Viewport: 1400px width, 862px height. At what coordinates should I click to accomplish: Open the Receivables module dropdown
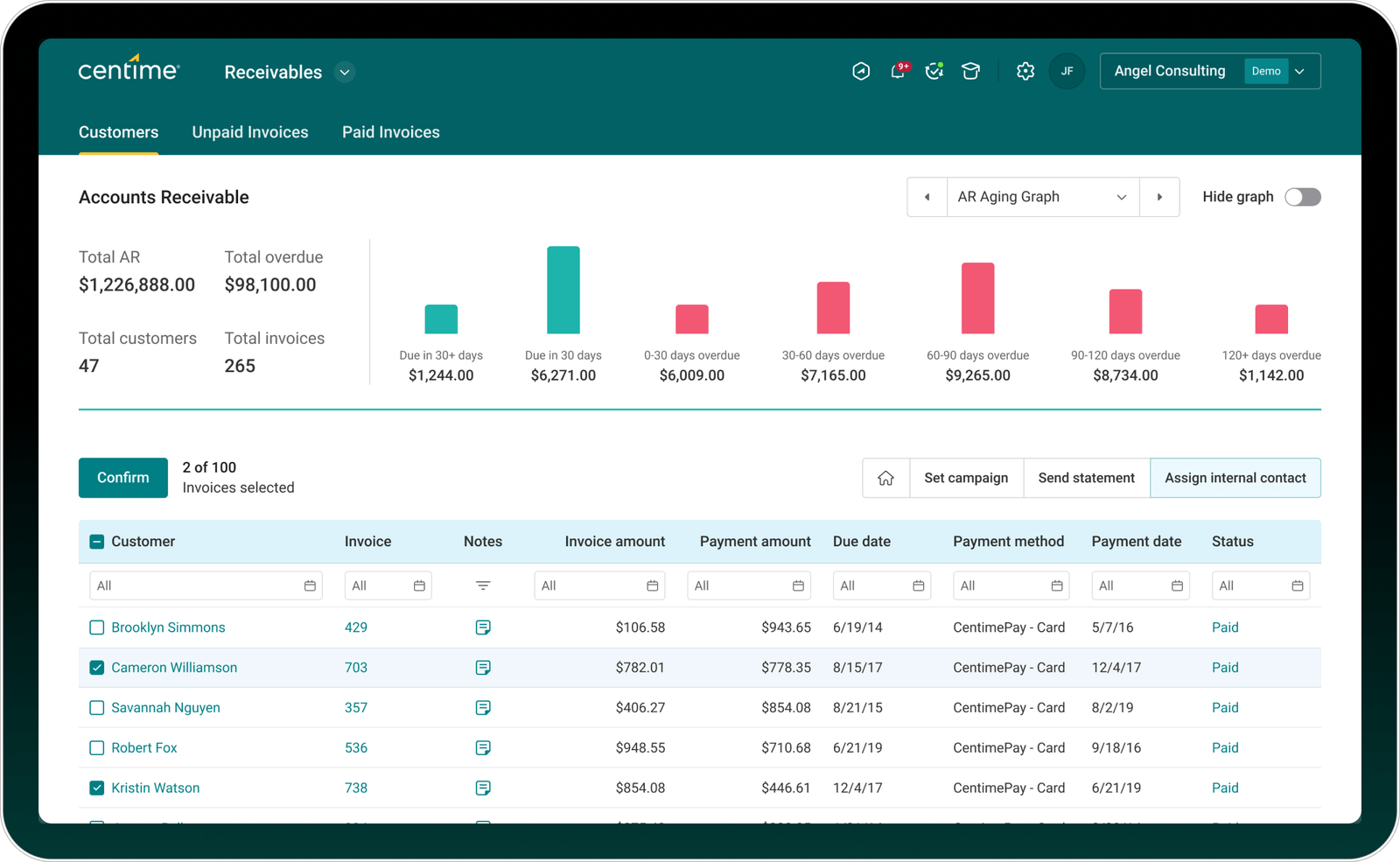pyautogui.click(x=344, y=72)
